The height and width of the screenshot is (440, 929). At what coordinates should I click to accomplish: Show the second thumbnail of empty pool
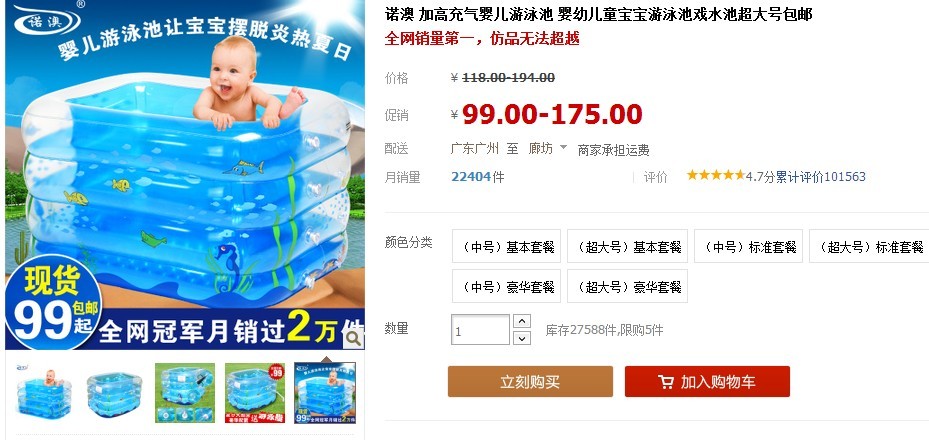point(114,393)
